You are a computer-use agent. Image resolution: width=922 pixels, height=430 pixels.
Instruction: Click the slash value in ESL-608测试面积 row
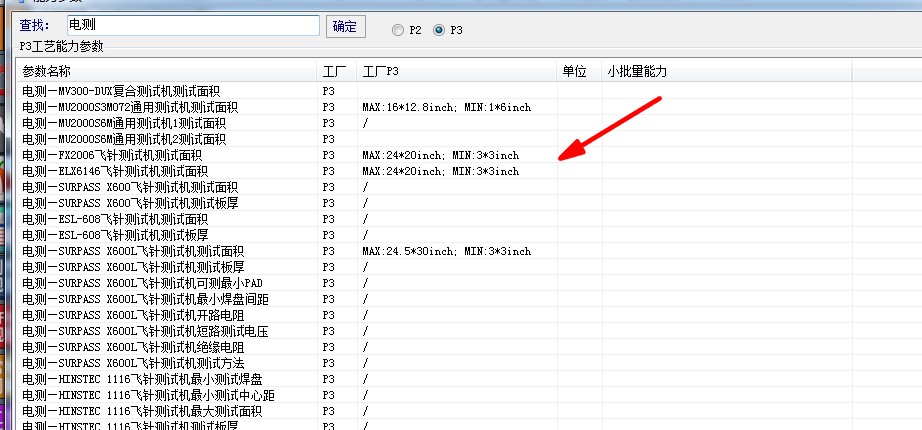[365, 219]
